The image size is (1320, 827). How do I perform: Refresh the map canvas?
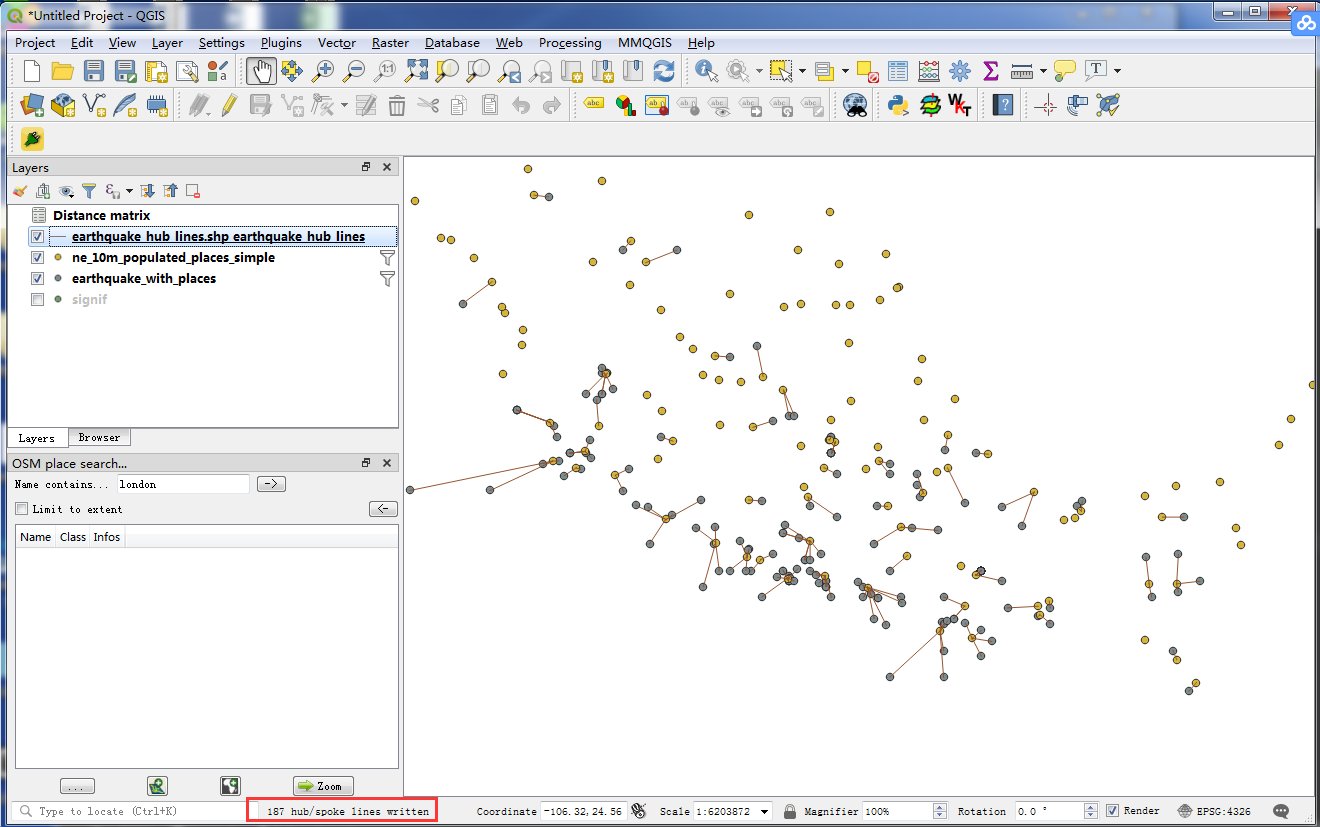[664, 71]
